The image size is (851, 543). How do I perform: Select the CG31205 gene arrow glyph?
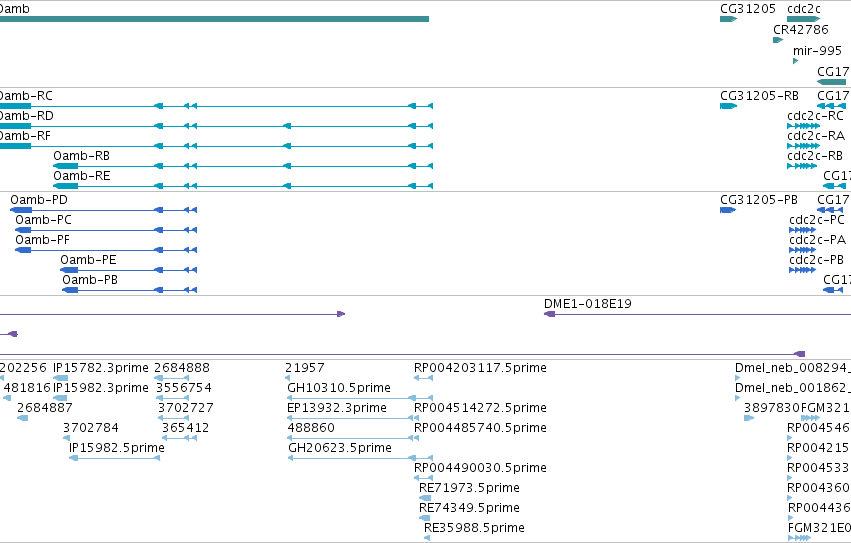tap(728, 19)
